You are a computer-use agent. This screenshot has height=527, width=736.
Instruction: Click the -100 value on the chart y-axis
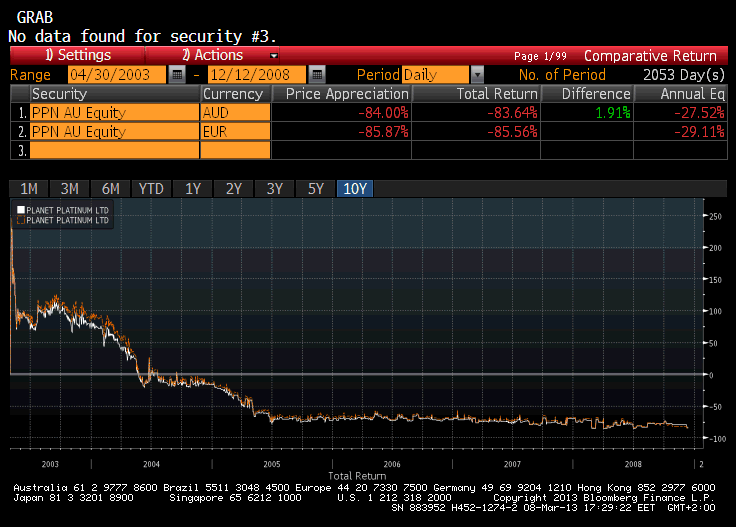click(x=717, y=439)
